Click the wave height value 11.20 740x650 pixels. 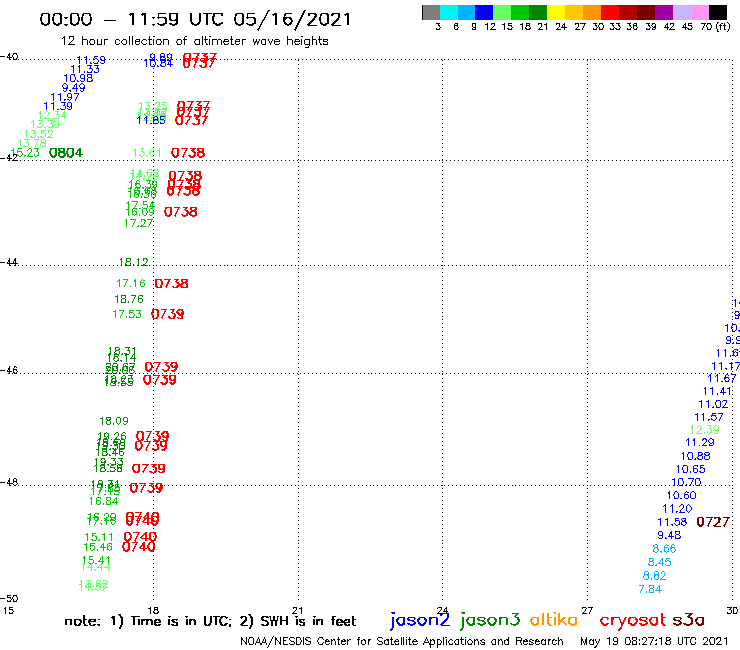[677, 509]
